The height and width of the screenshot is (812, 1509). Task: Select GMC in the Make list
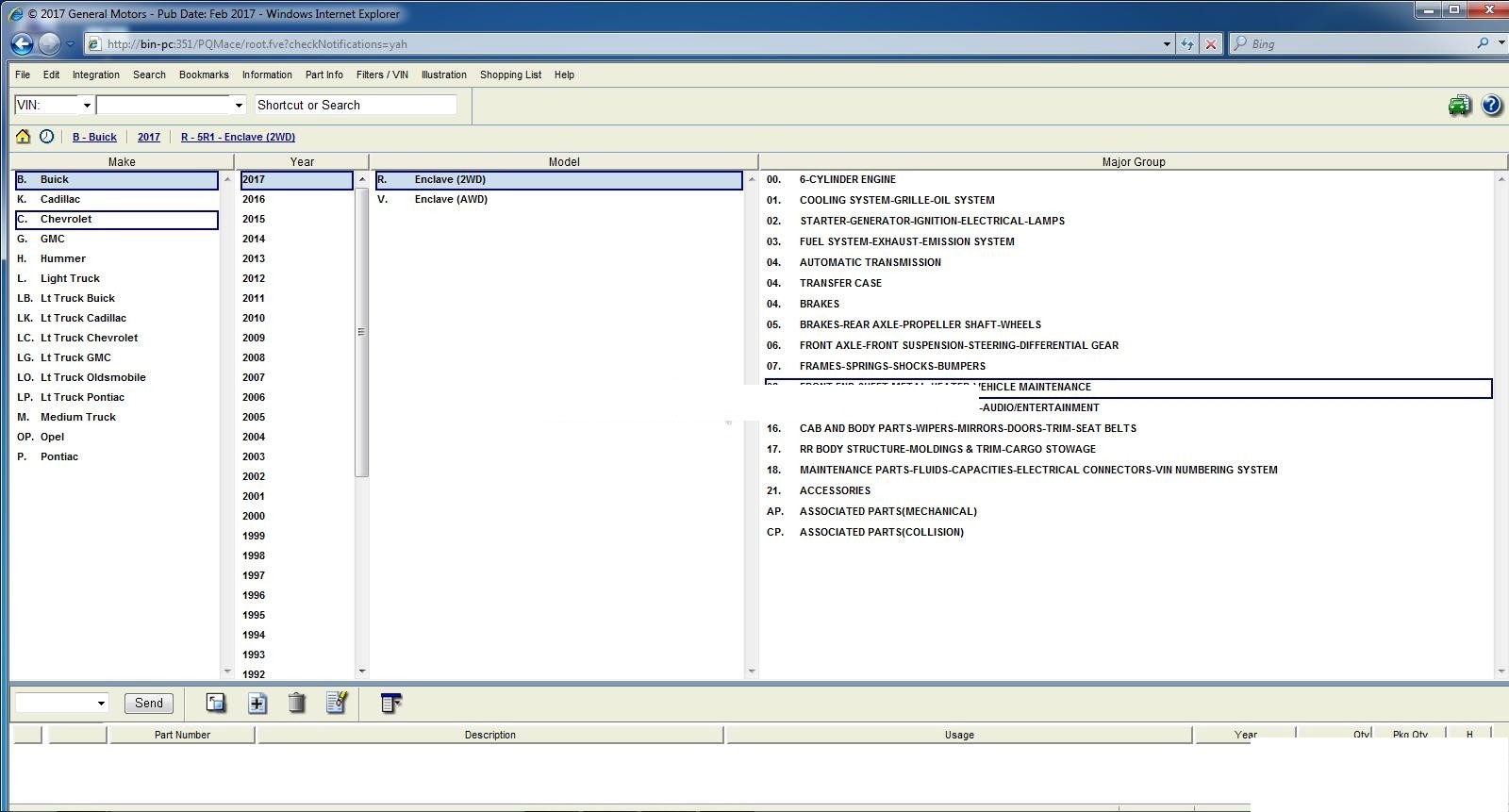click(x=117, y=239)
